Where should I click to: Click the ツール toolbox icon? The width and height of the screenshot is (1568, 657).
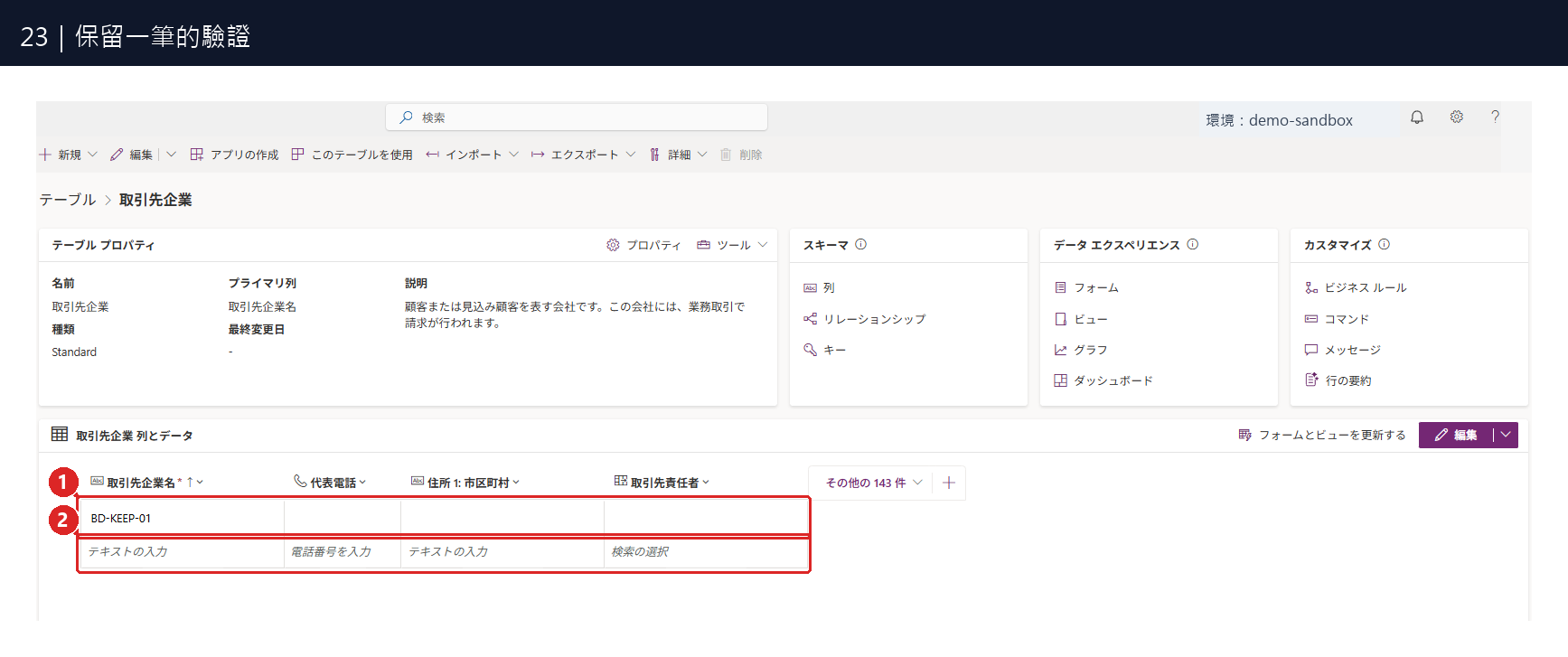click(x=703, y=245)
